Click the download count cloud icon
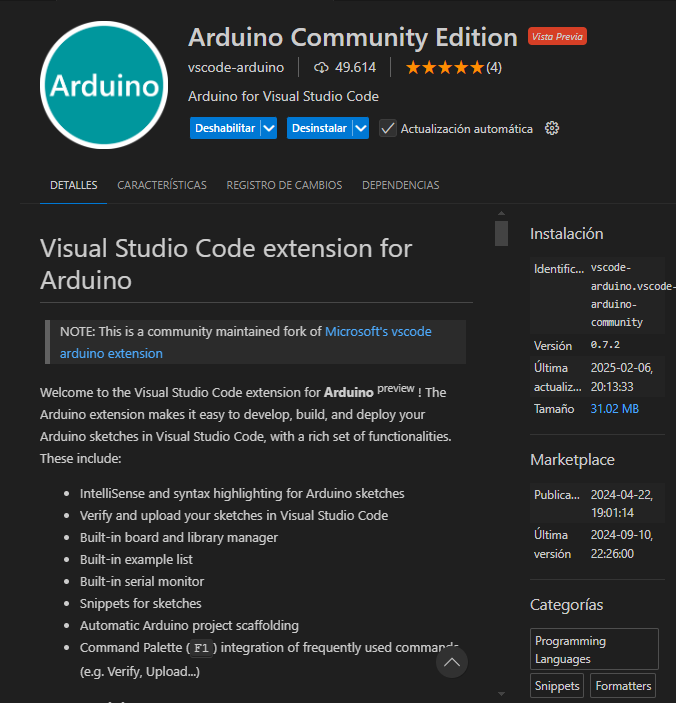This screenshot has width=676, height=703. pyautogui.click(x=321, y=68)
